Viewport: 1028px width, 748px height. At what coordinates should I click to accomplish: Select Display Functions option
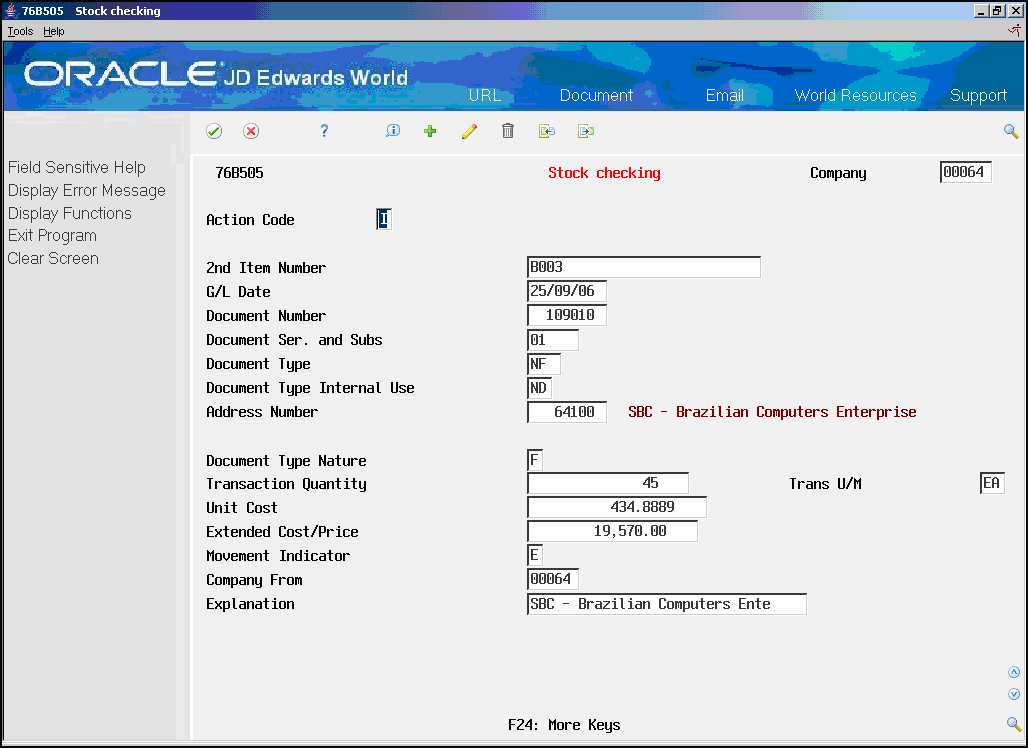[69, 213]
